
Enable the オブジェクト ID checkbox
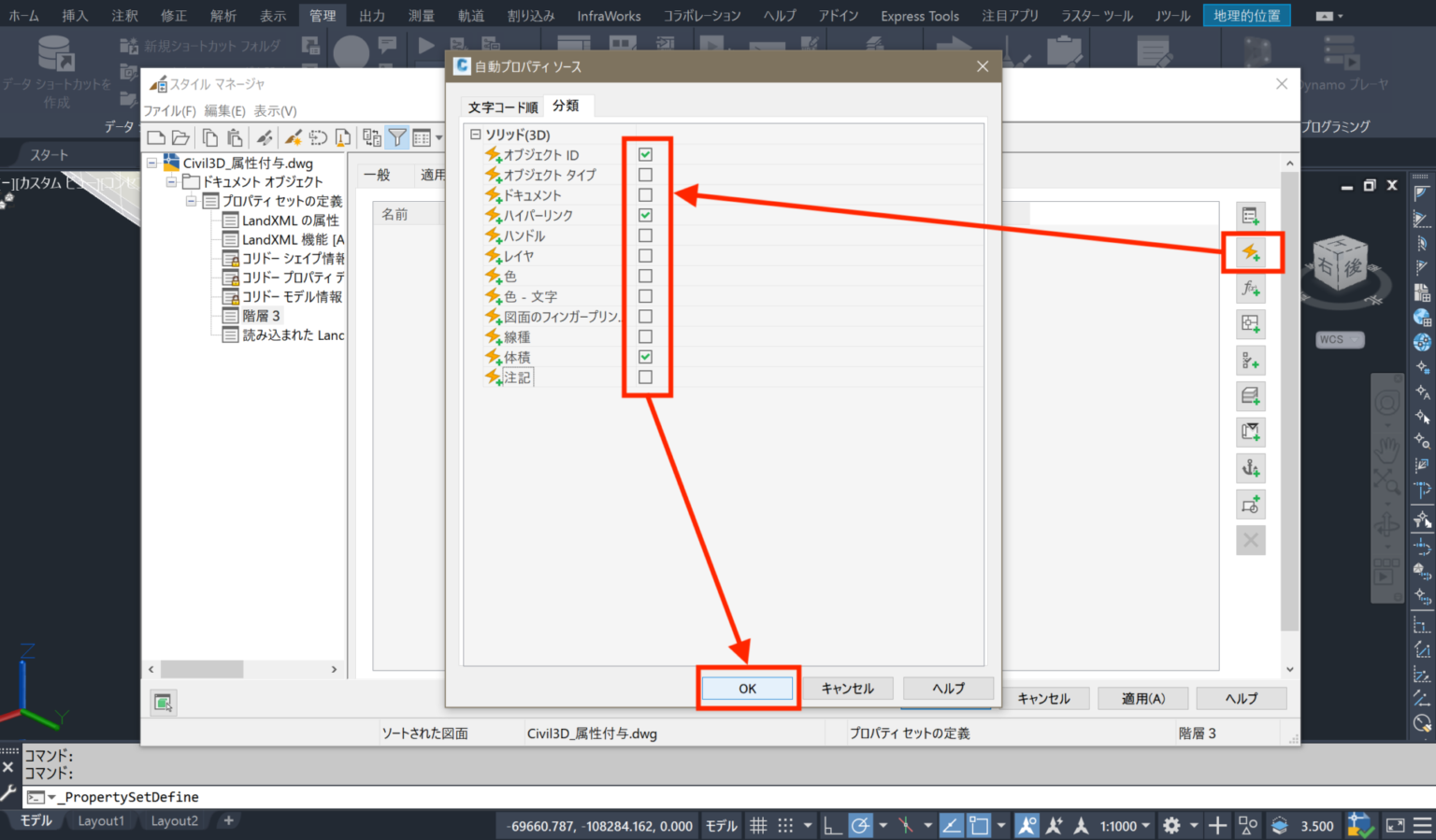point(645,154)
